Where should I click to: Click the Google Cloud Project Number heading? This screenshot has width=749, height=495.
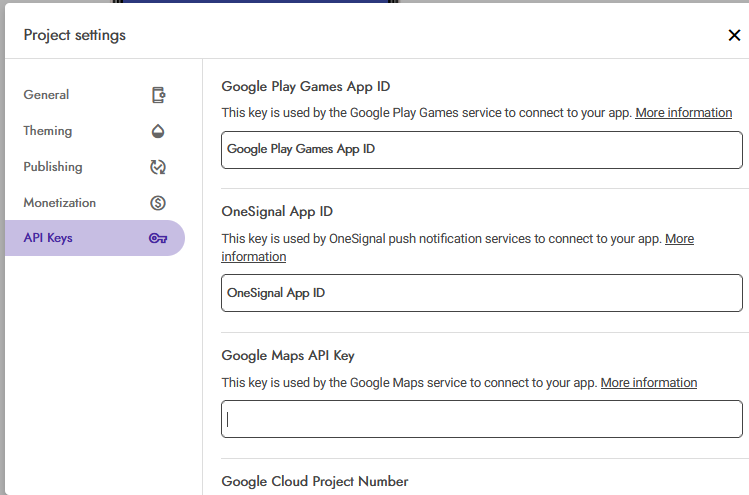[314, 482]
